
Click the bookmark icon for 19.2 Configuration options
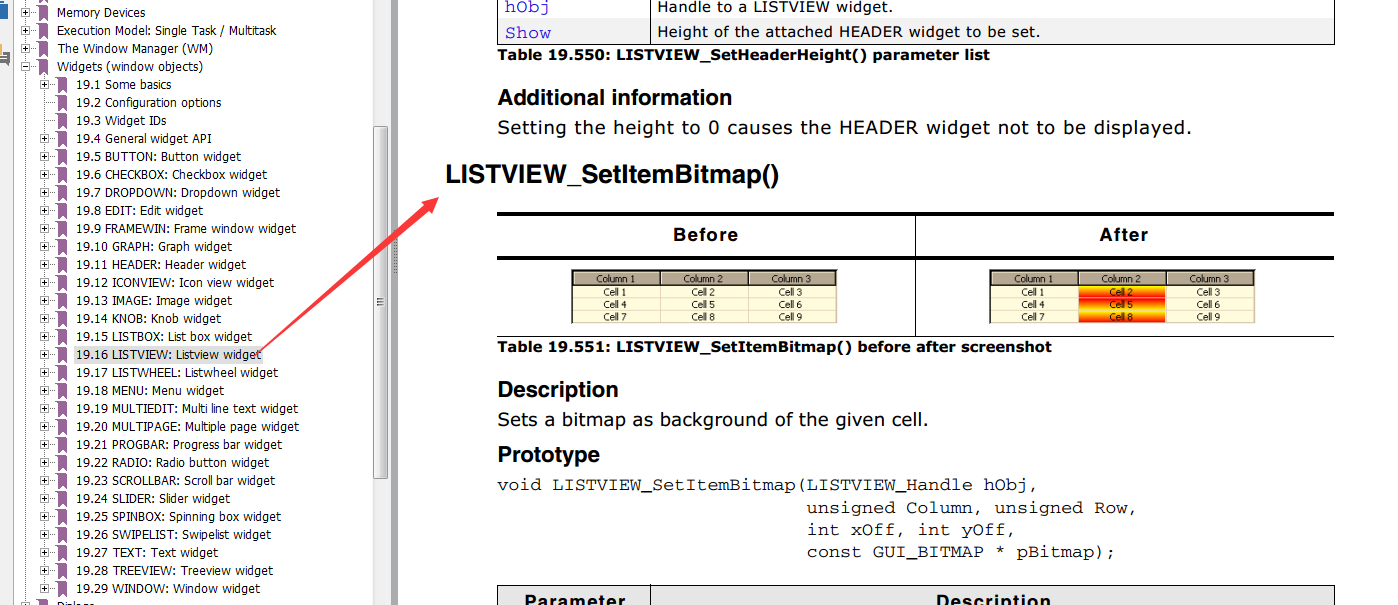pos(62,103)
